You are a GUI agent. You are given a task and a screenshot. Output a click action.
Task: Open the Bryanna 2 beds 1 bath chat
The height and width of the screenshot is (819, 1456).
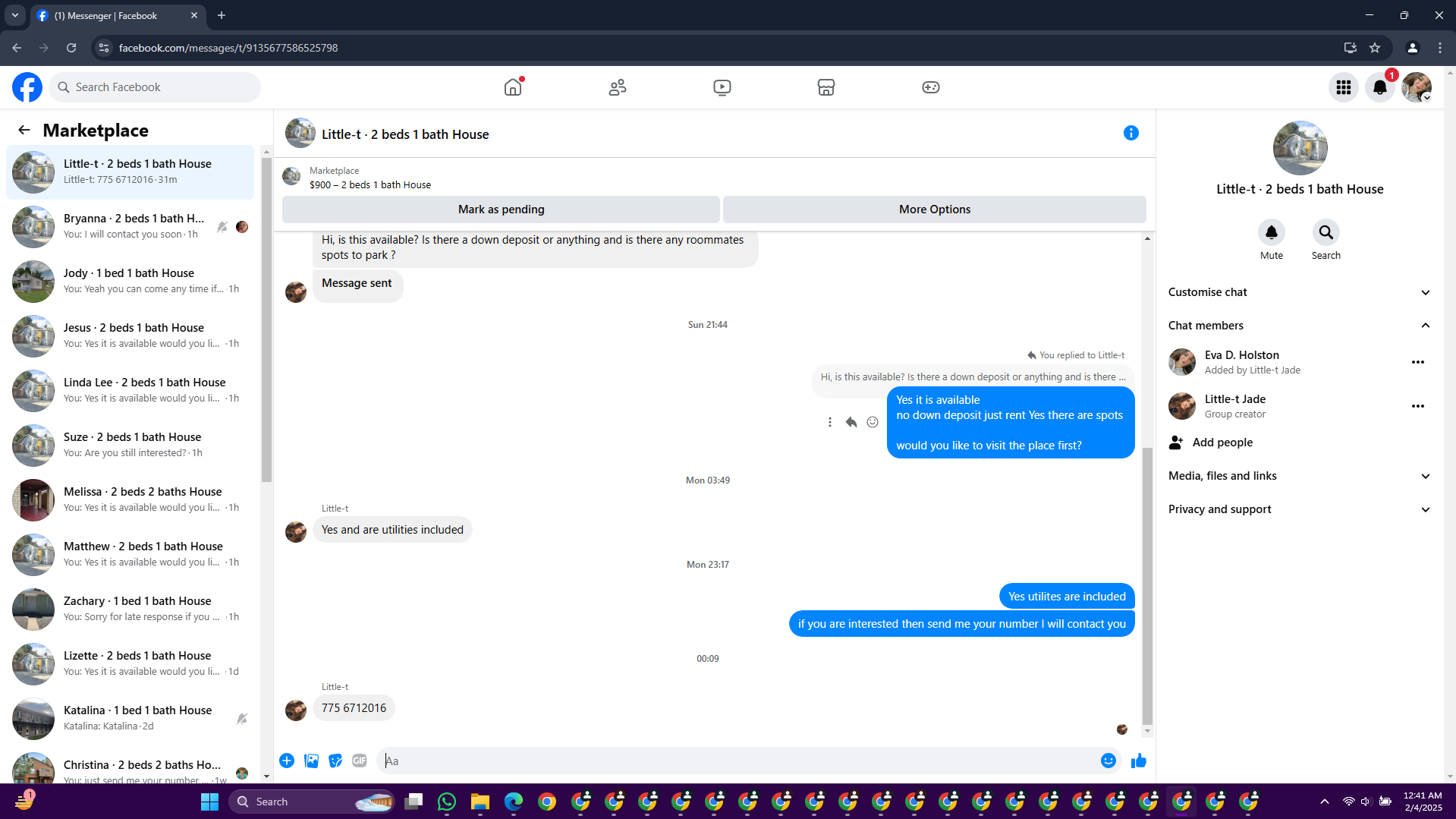(130, 227)
